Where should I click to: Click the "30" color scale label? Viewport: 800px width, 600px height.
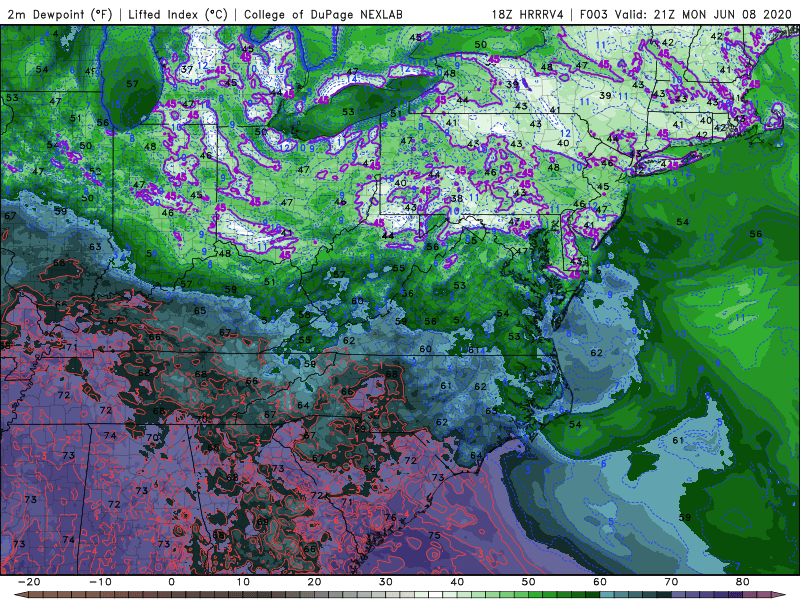click(386, 582)
